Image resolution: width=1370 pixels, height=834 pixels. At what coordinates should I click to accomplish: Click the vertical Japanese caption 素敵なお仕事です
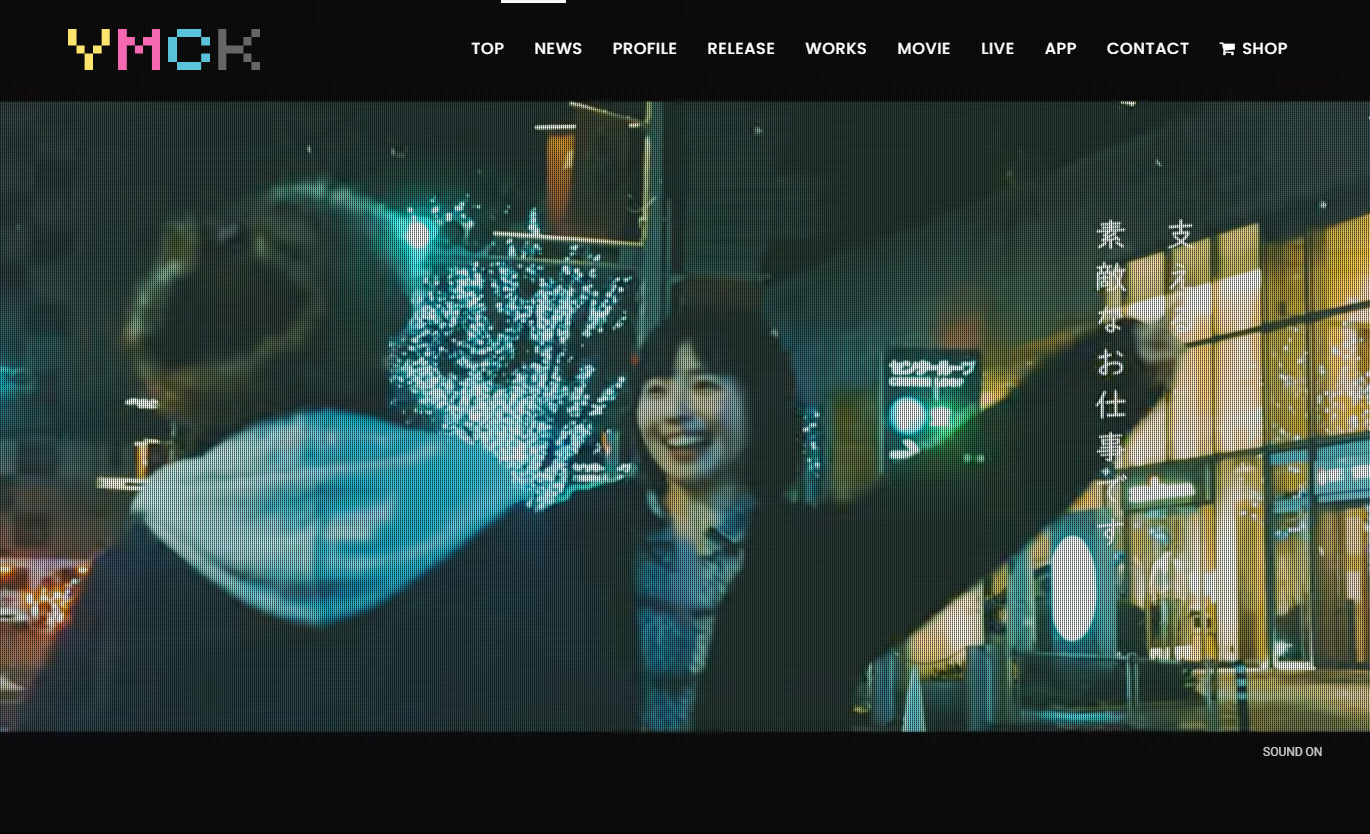(1110, 380)
